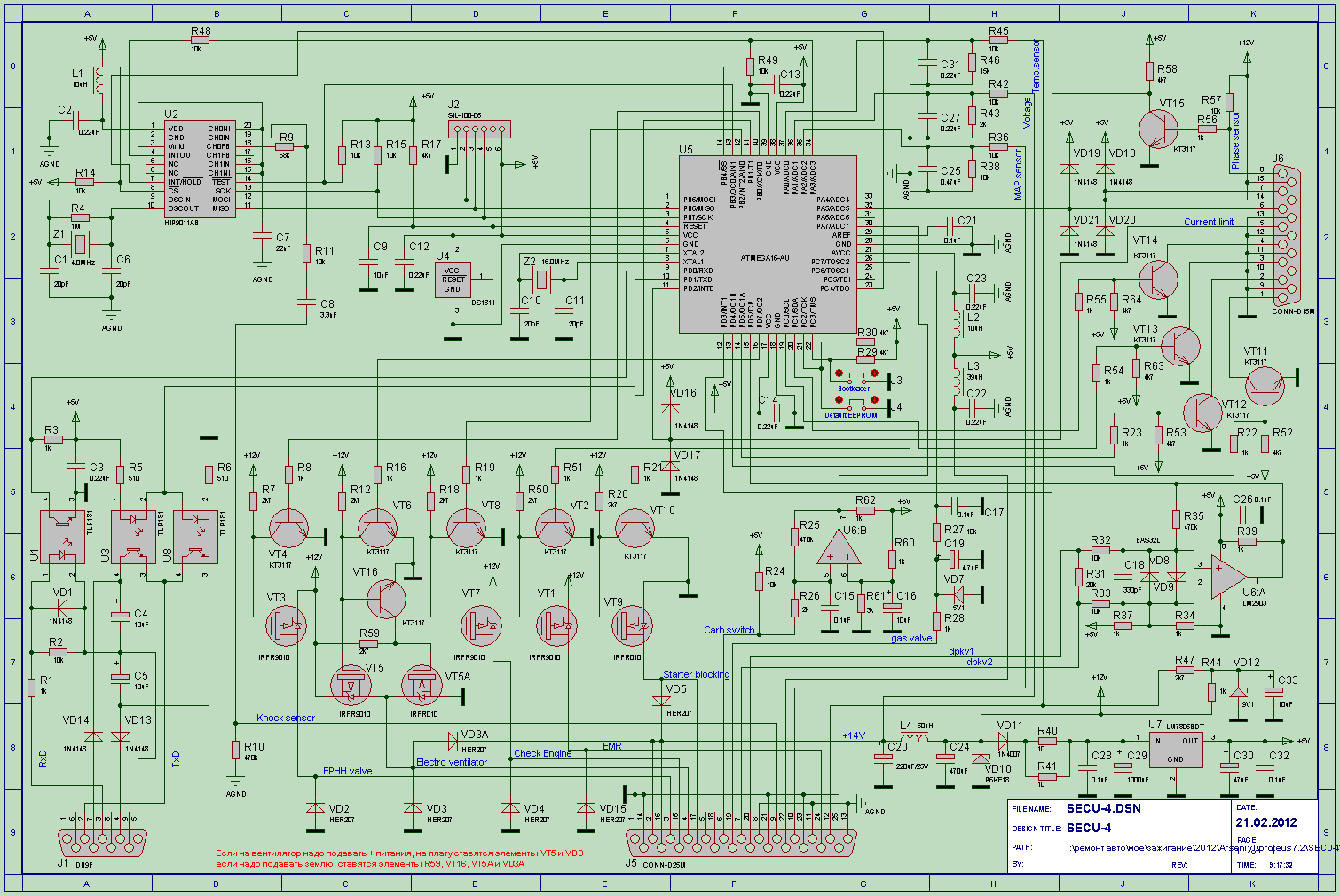
Task: Click the DS1811 reset chip U4
Action: tap(453, 279)
